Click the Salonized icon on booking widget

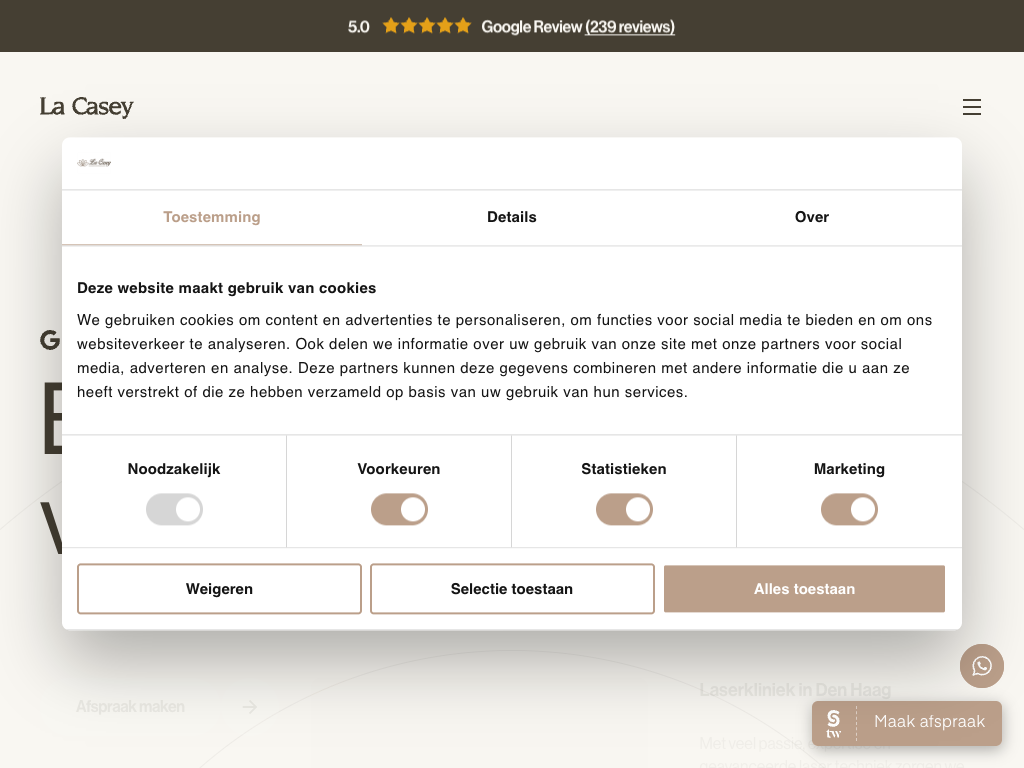(x=834, y=723)
